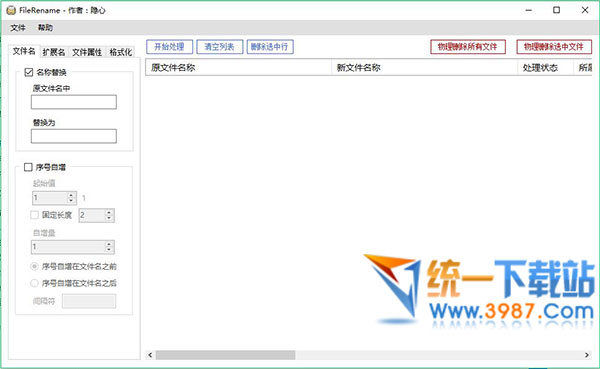Select 序号自增在文件名之后 radio button
Screen dimensions: 600x369
pyautogui.click(x=34, y=283)
